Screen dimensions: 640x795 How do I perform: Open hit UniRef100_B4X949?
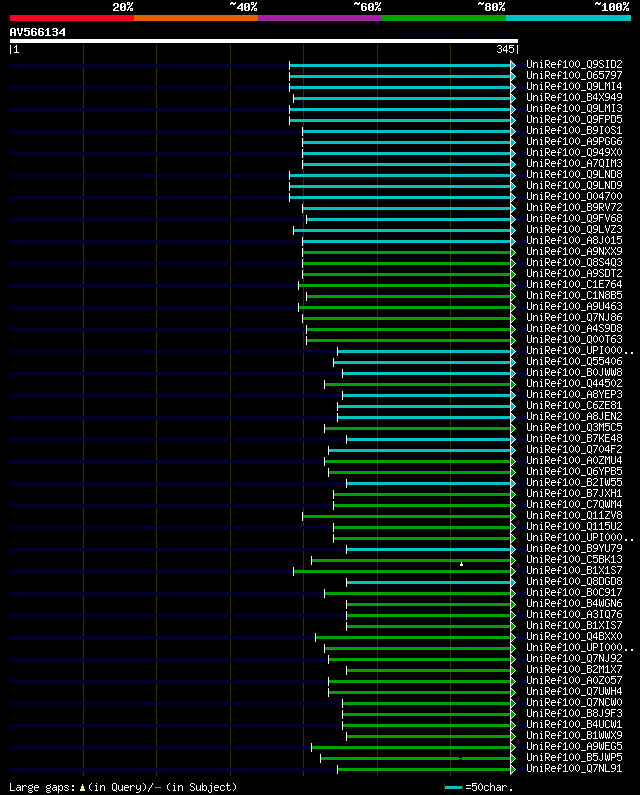pos(574,97)
